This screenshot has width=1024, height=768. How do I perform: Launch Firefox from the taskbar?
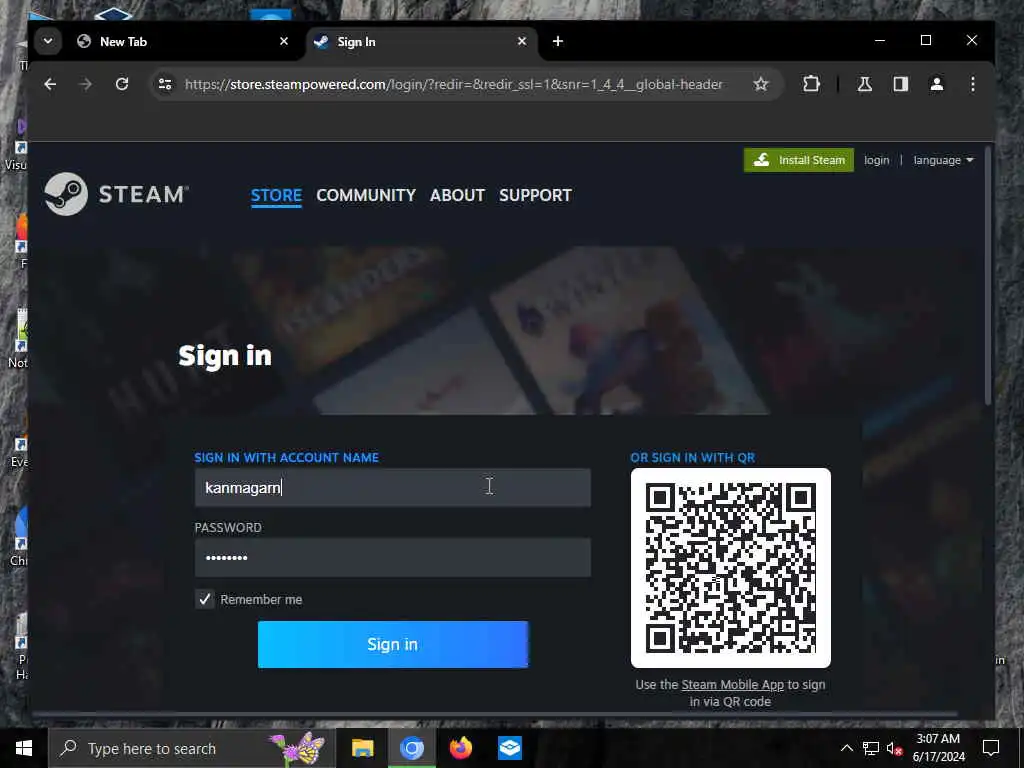[x=460, y=748]
